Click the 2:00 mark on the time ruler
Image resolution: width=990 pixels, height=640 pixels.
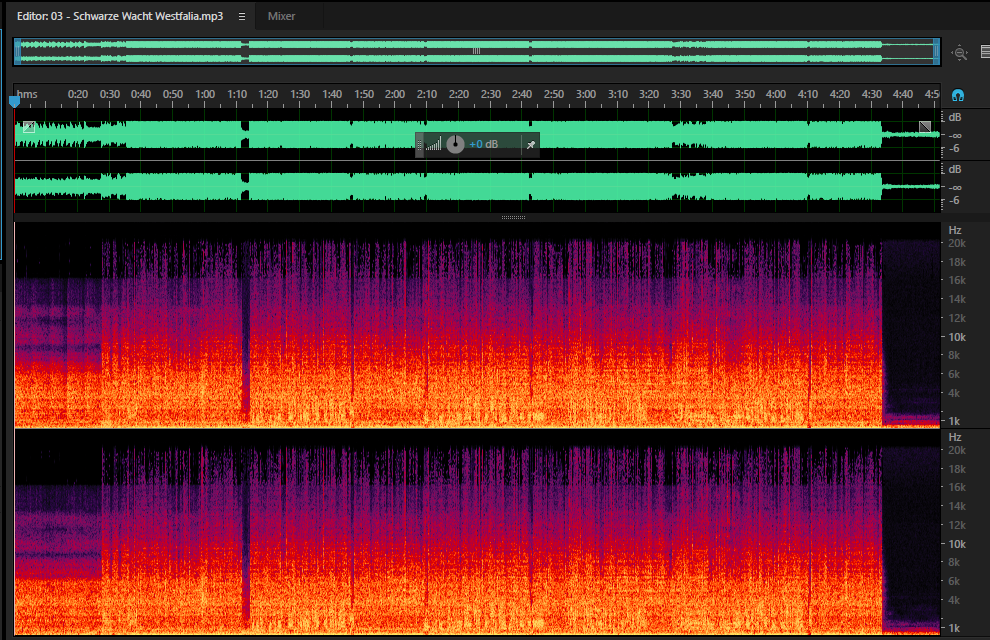tap(395, 95)
